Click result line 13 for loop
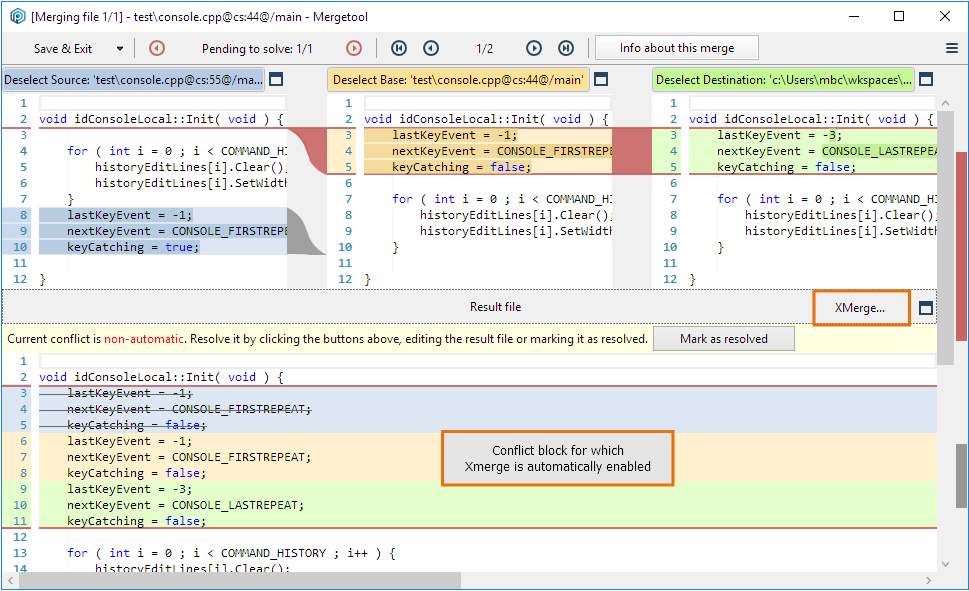 point(231,553)
